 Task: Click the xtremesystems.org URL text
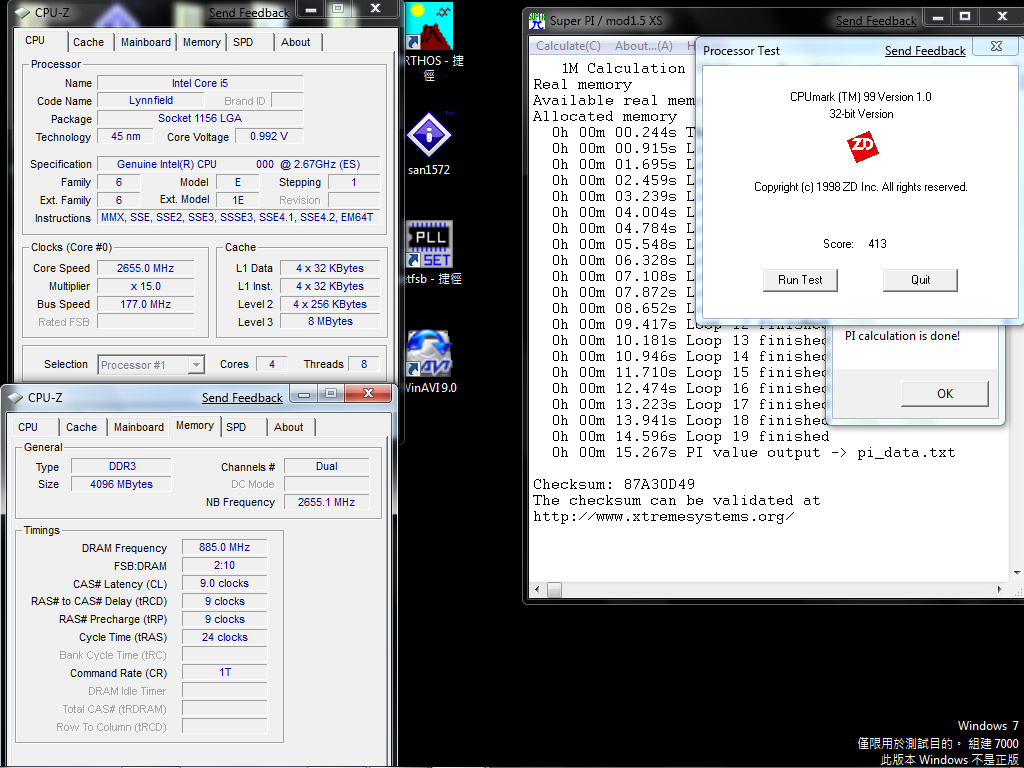point(664,517)
